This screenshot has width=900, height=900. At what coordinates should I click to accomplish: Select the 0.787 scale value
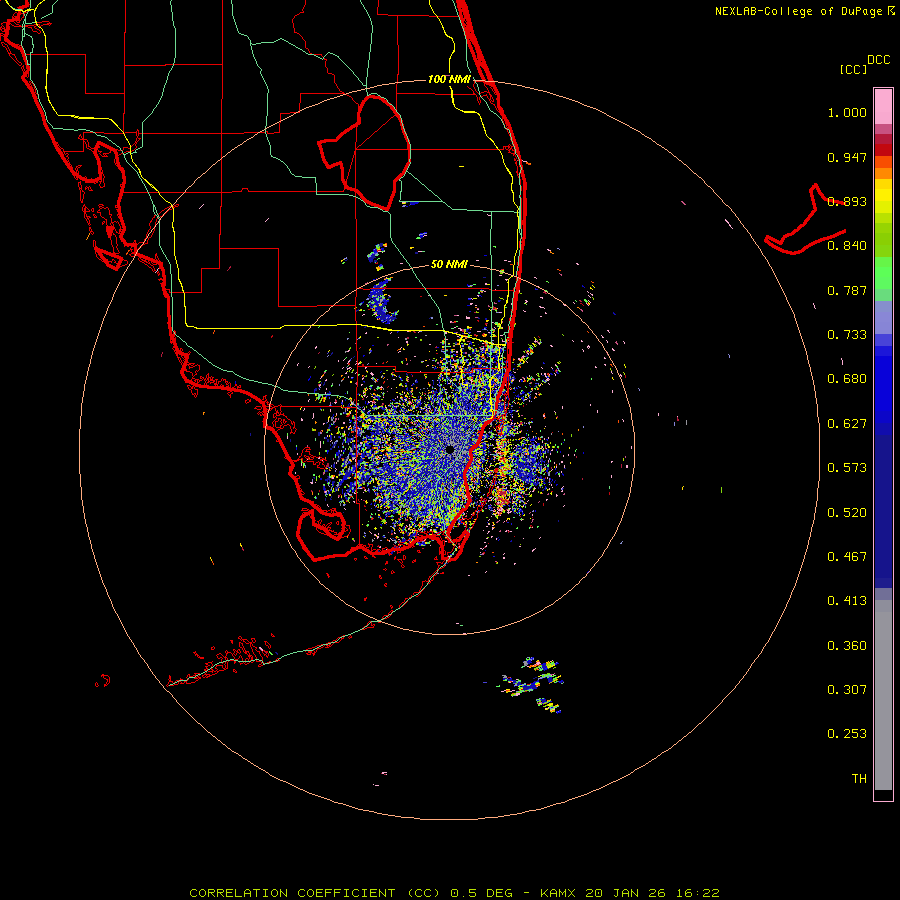847,290
